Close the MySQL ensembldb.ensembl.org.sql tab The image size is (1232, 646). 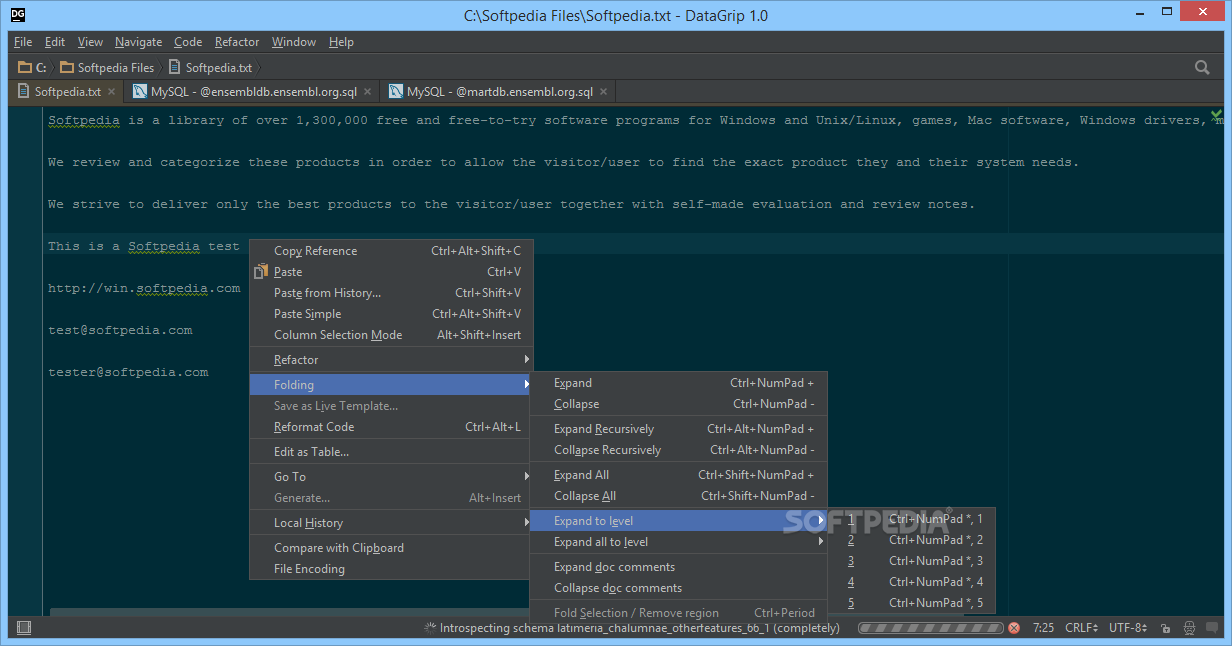coord(367,91)
